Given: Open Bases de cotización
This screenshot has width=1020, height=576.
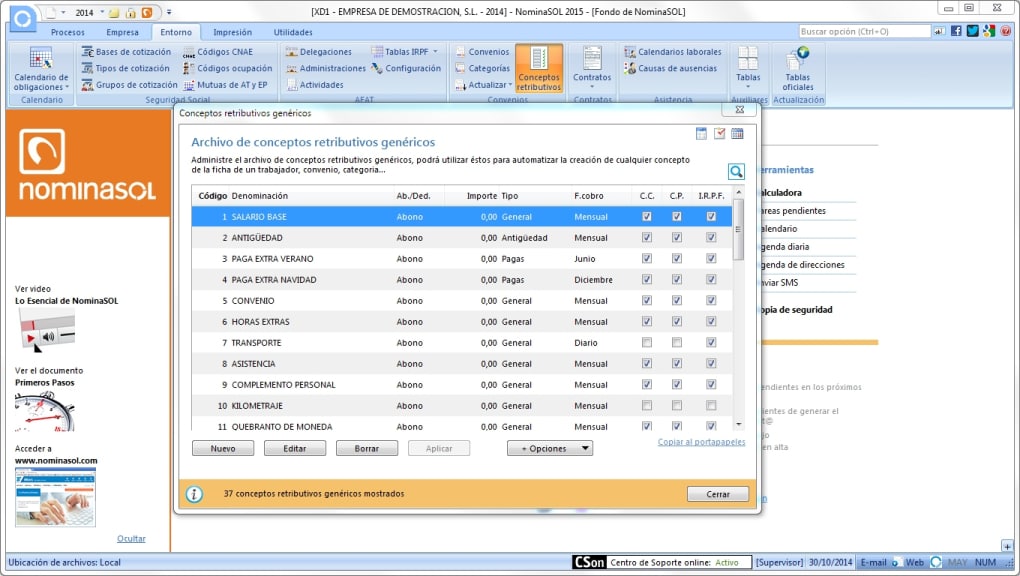Looking at the screenshot, I should [x=126, y=52].
